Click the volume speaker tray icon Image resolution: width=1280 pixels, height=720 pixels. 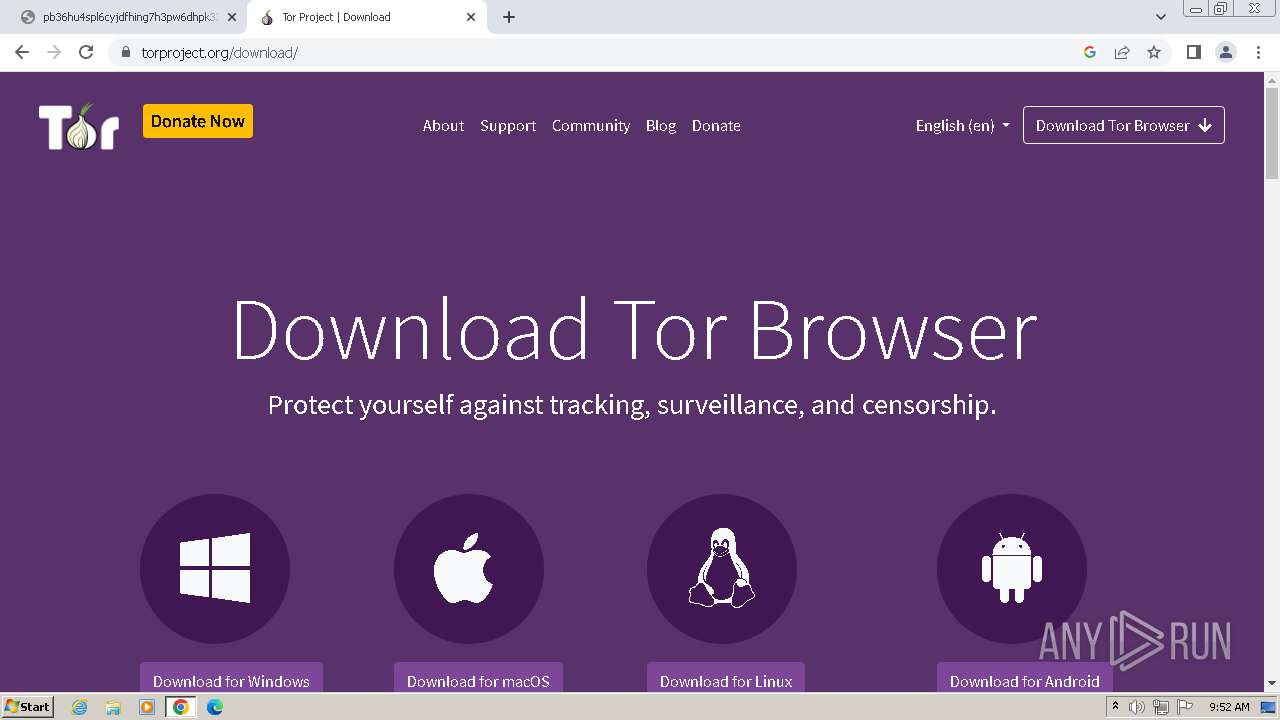(x=1137, y=707)
